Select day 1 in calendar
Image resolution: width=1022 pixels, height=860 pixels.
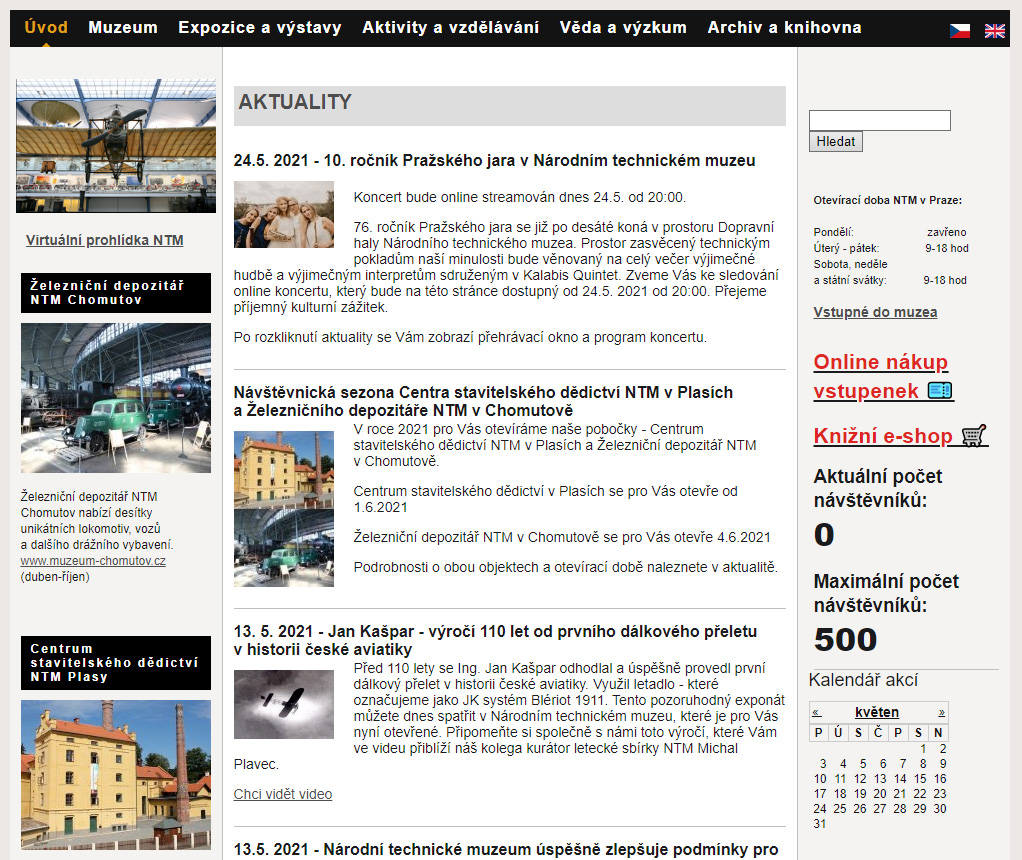pos(923,749)
